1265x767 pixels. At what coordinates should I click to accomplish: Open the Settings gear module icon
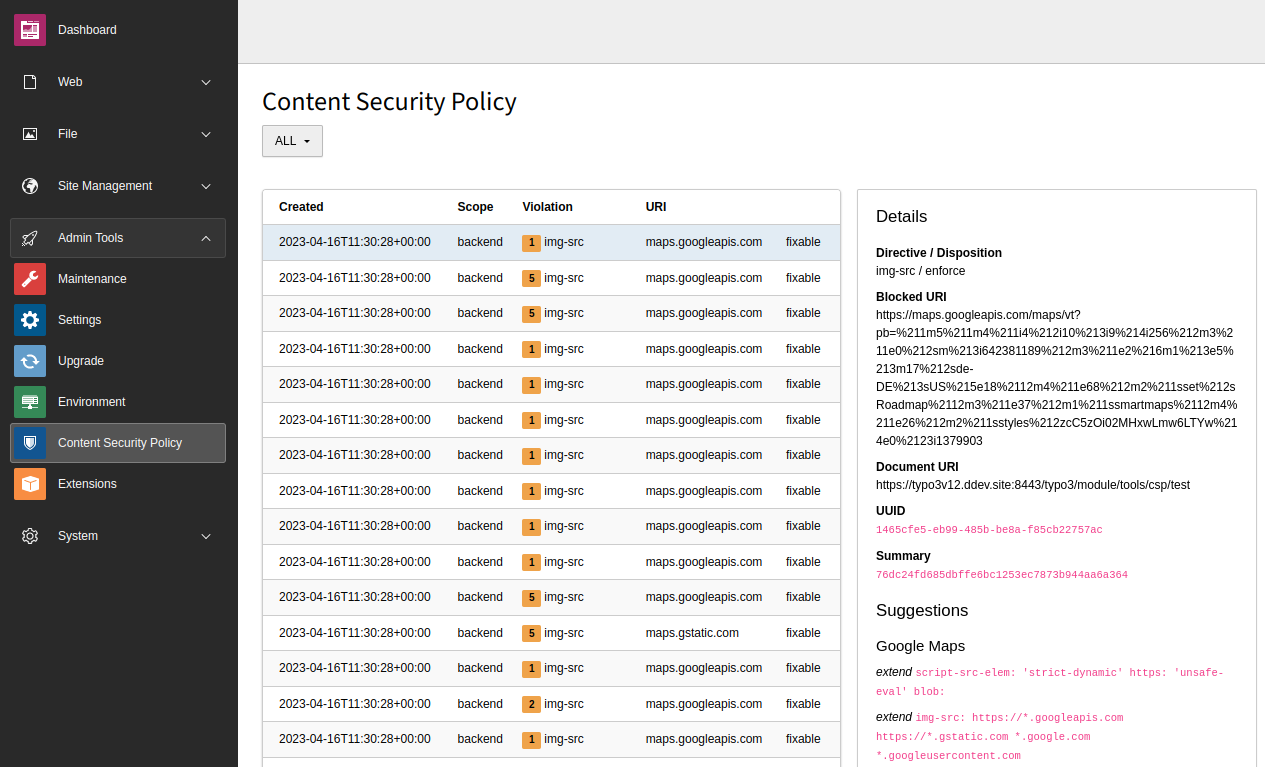point(30,320)
